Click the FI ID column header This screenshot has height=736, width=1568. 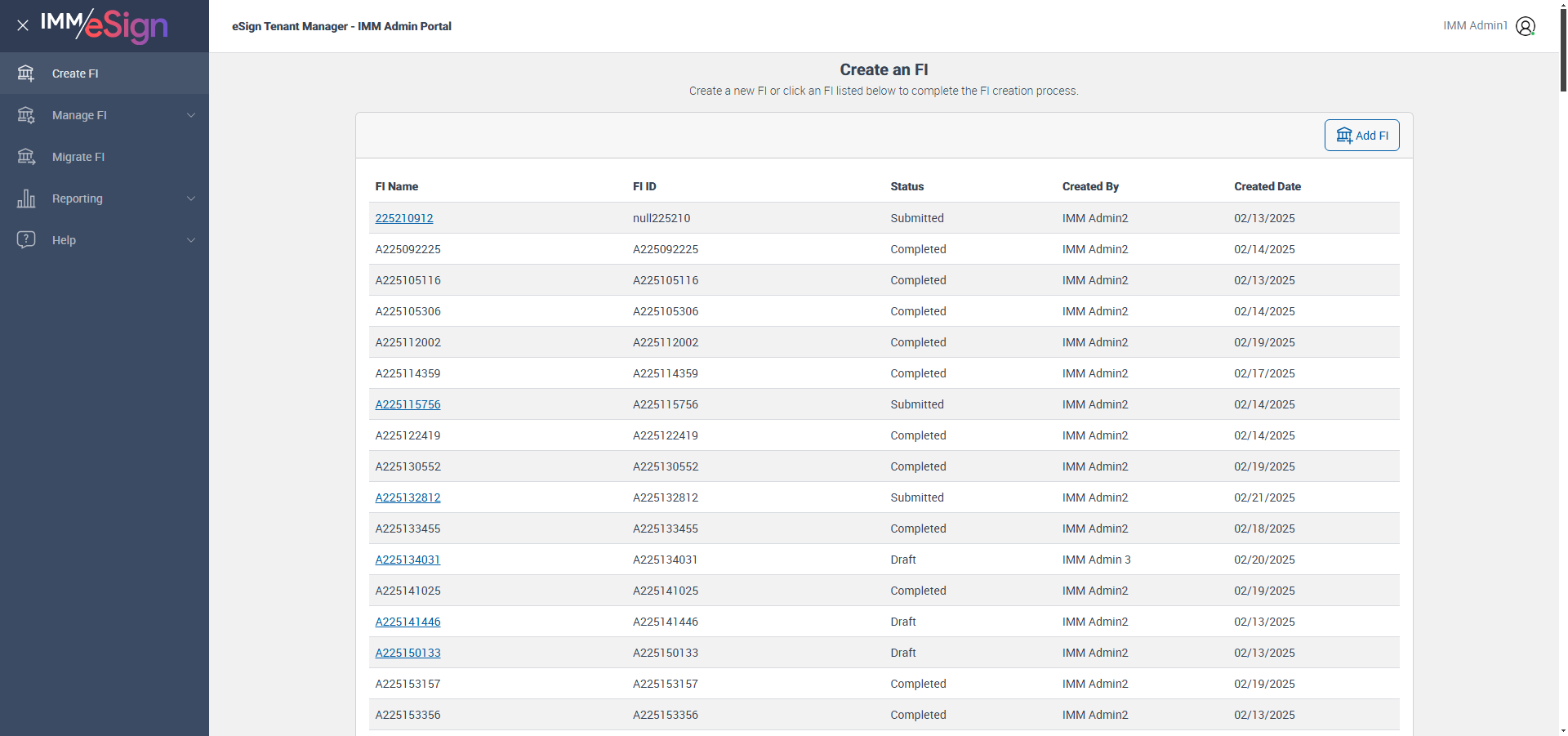pyautogui.click(x=644, y=186)
